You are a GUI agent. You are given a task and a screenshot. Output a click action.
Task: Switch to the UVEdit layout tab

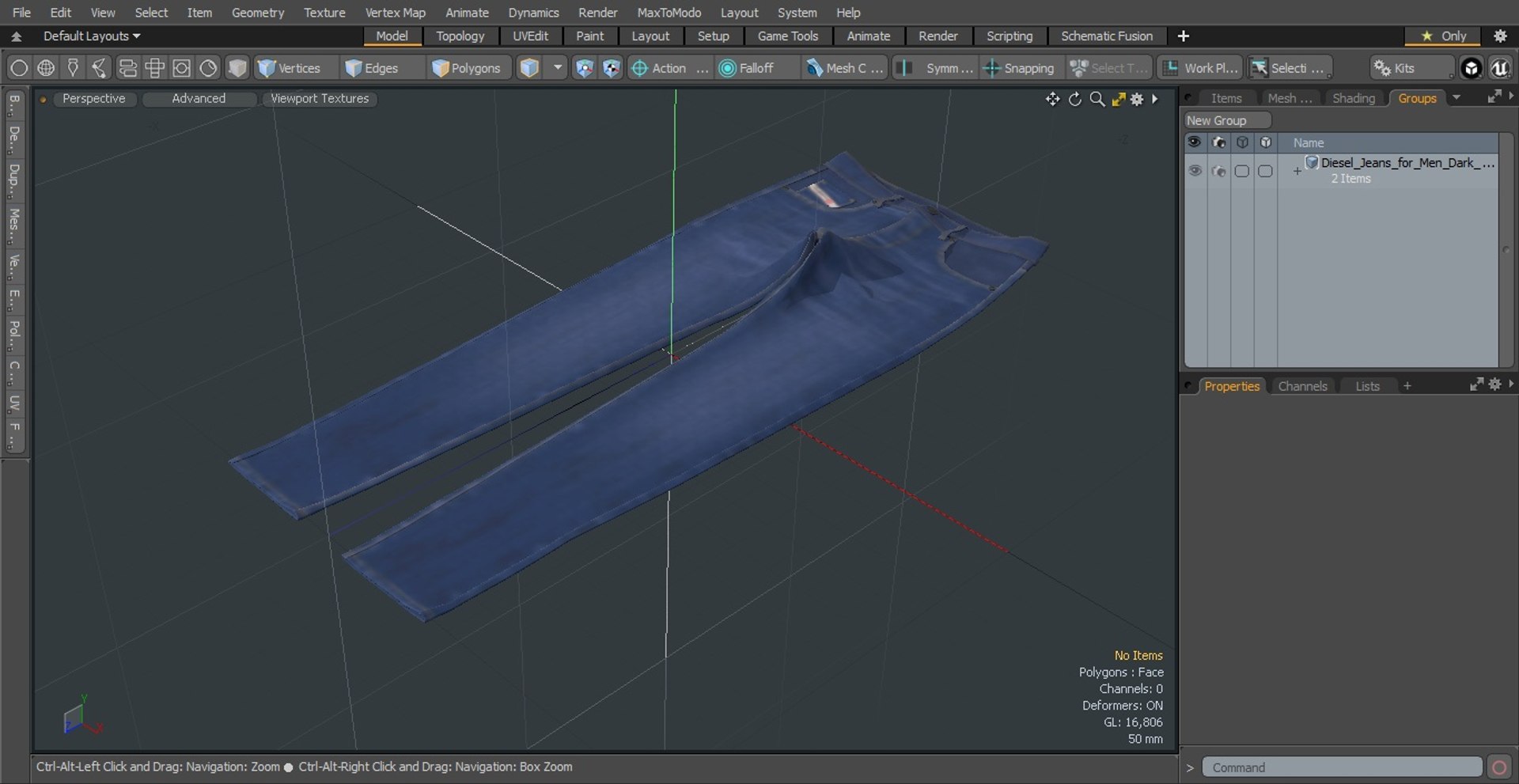[530, 36]
